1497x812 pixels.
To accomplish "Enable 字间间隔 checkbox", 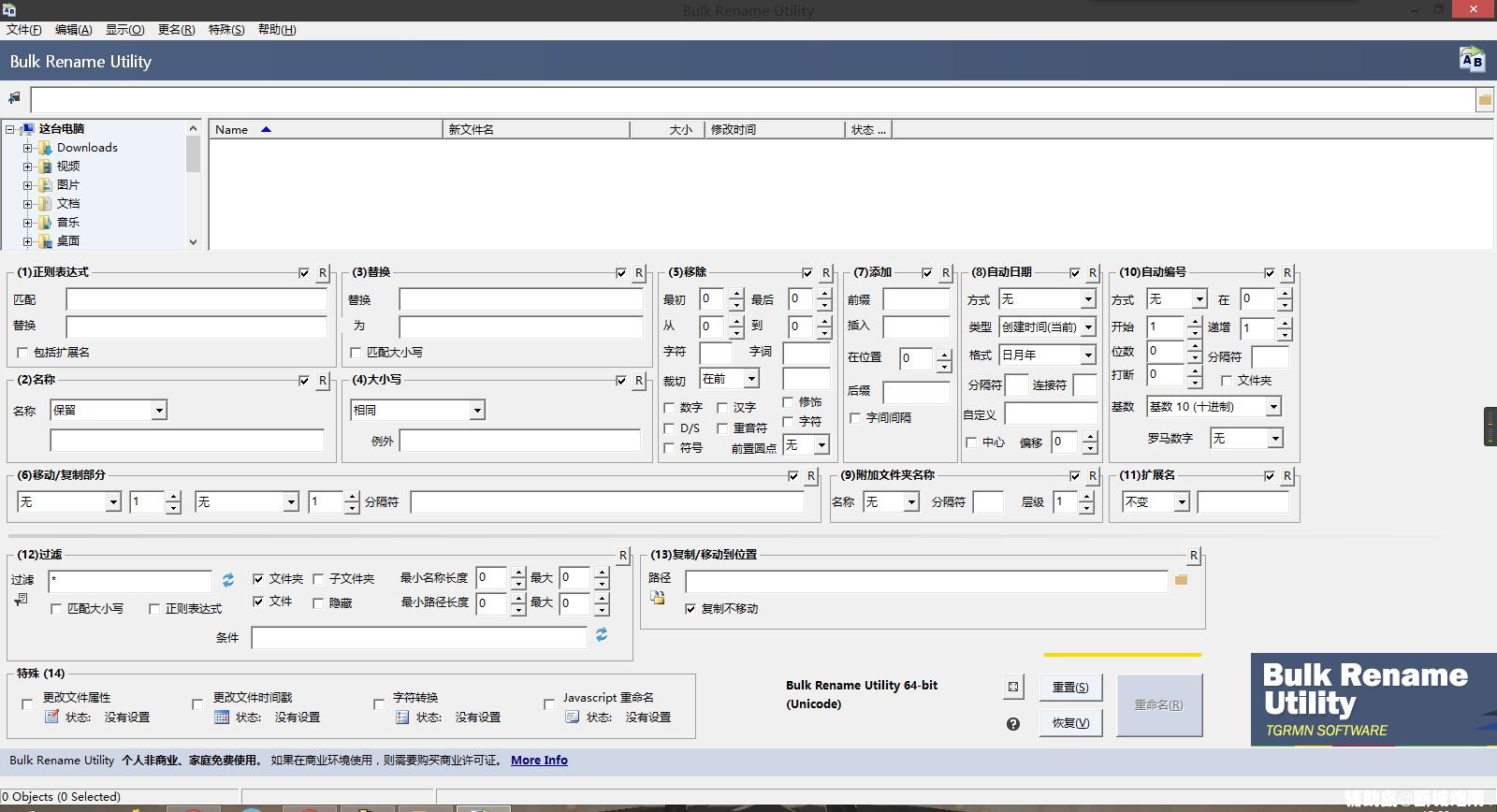I will (x=855, y=418).
